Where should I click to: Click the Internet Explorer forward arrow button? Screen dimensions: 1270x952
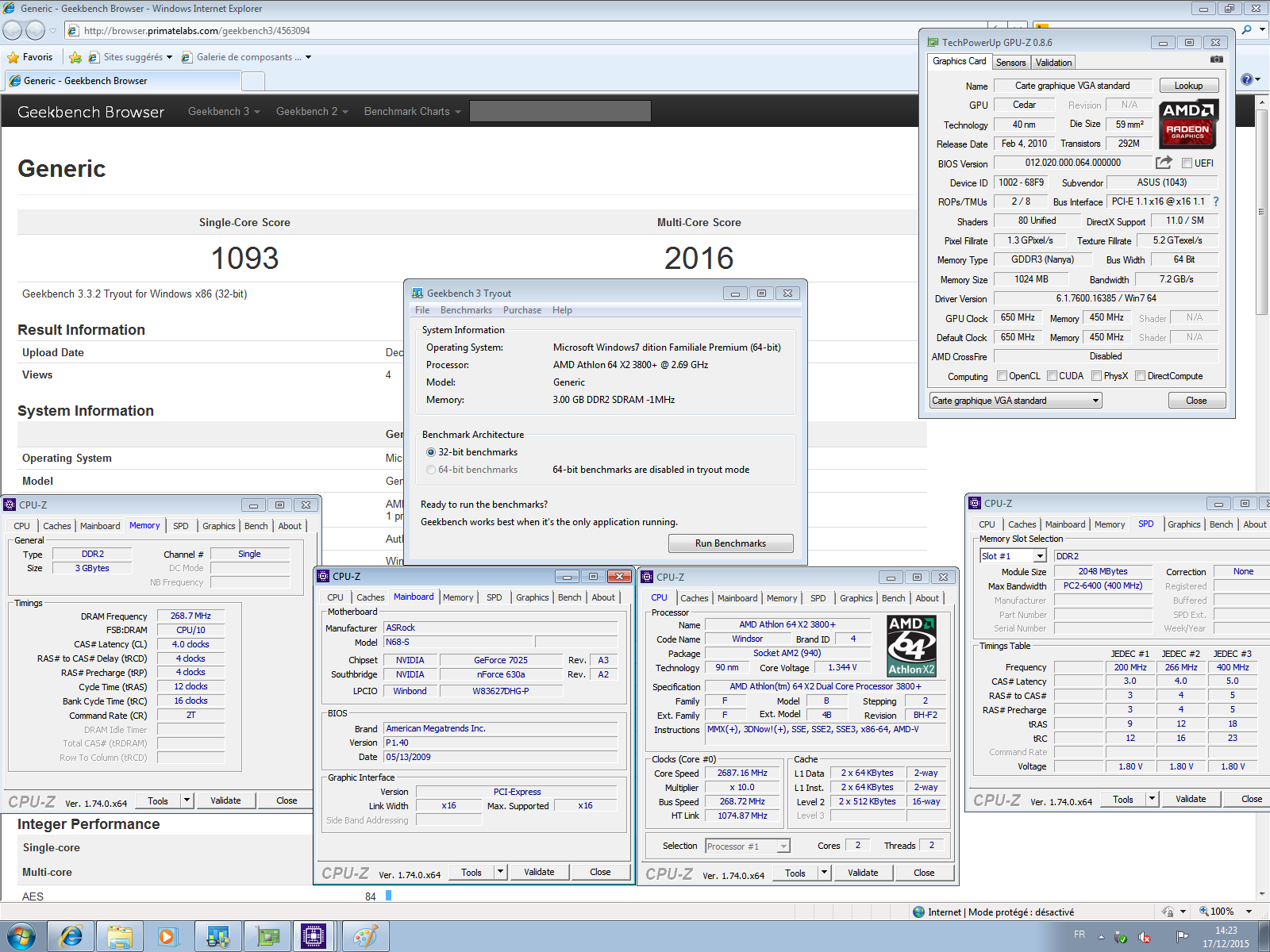[35, 30]
